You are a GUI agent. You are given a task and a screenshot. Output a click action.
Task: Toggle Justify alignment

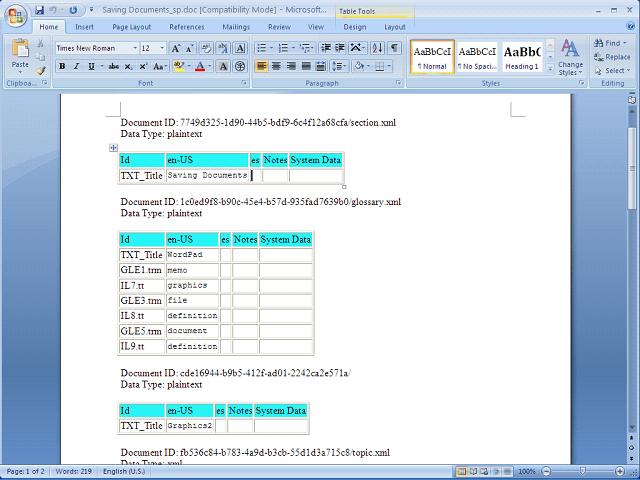pos(306,66)
